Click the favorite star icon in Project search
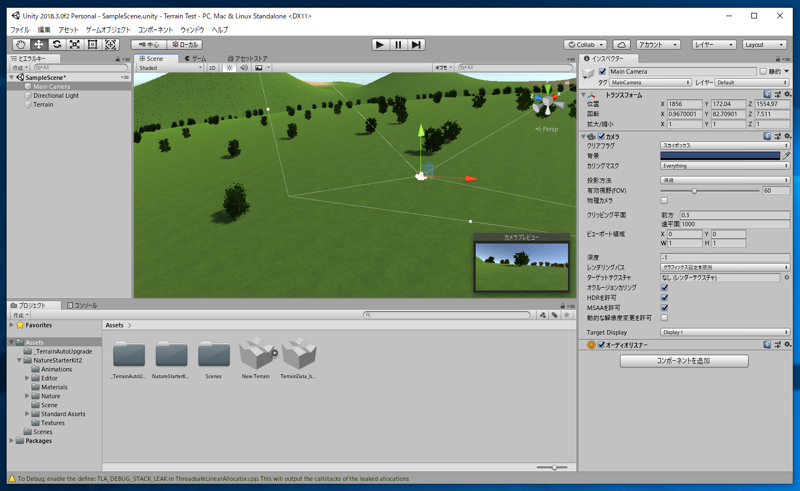 (566, 315)
